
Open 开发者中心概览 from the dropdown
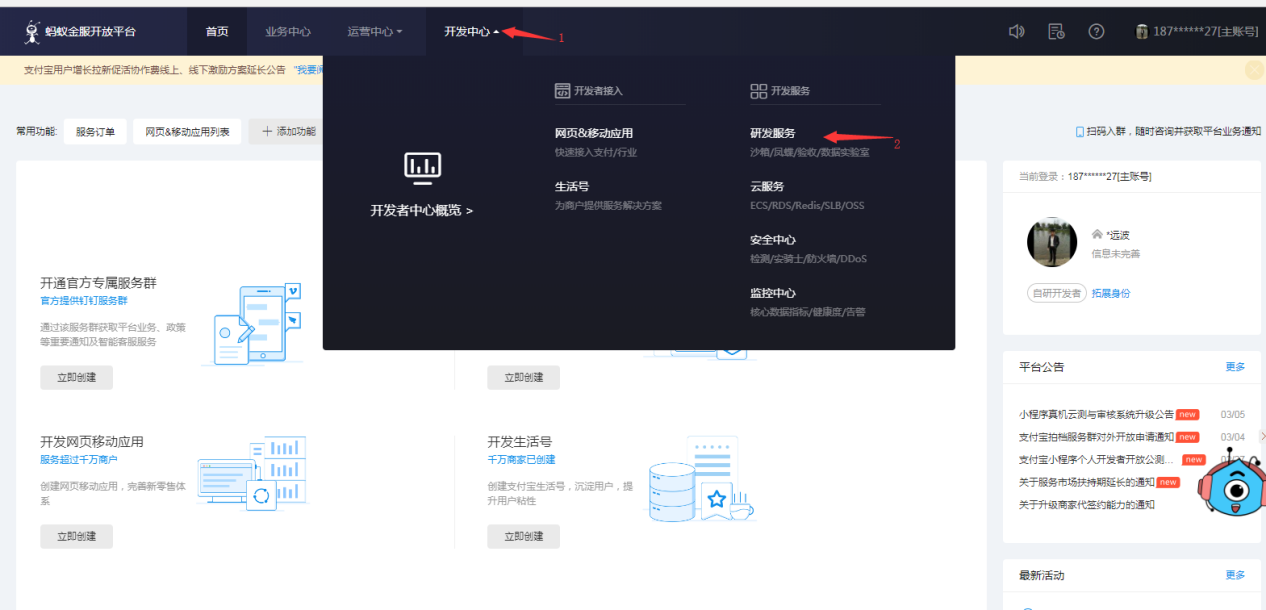(422, 211)
